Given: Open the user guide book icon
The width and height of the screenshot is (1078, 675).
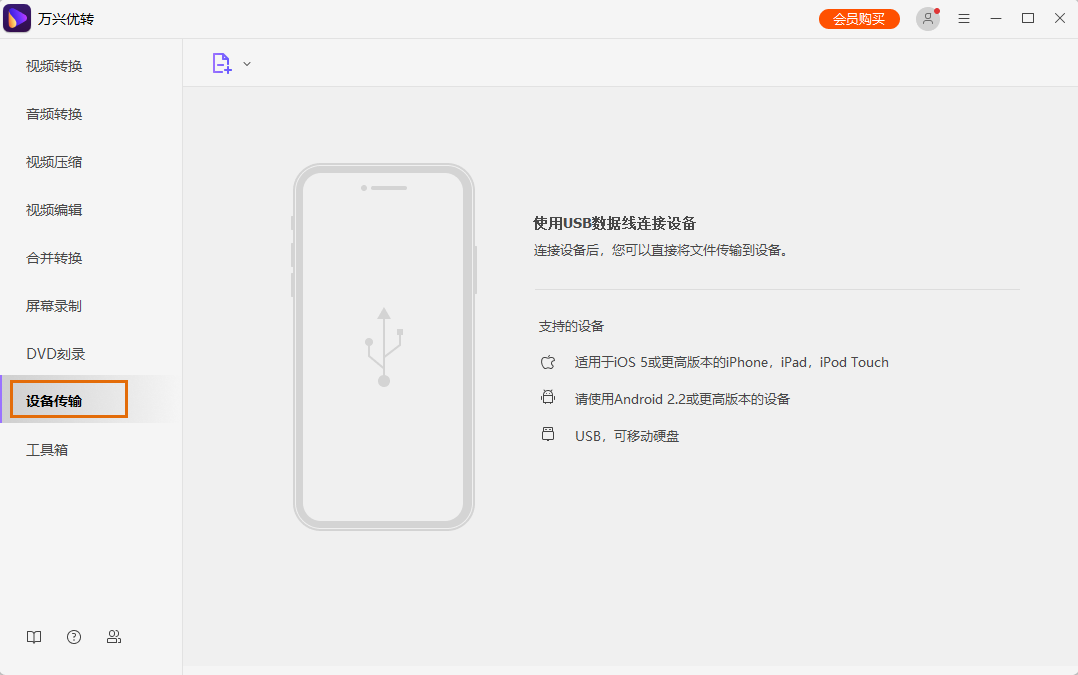Looking at the screenshot, I should coord(34,637).
